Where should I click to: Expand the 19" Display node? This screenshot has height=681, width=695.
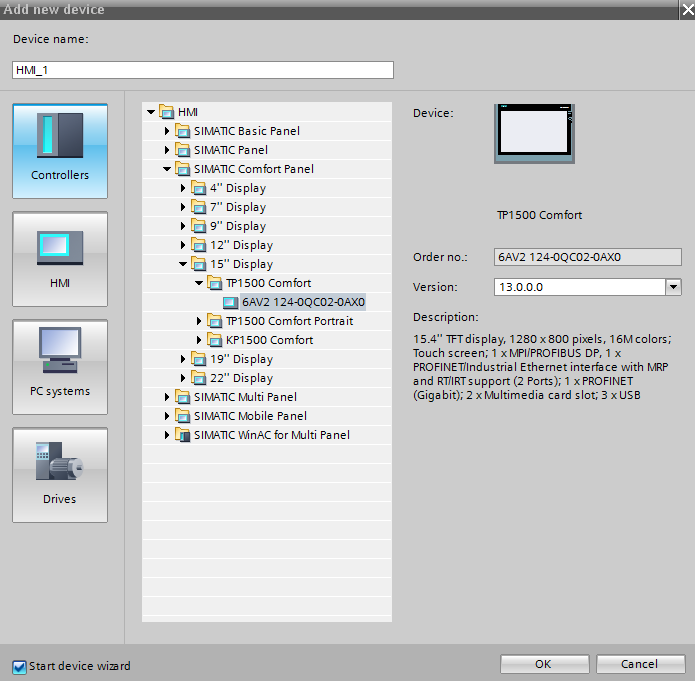click(183, 359)
